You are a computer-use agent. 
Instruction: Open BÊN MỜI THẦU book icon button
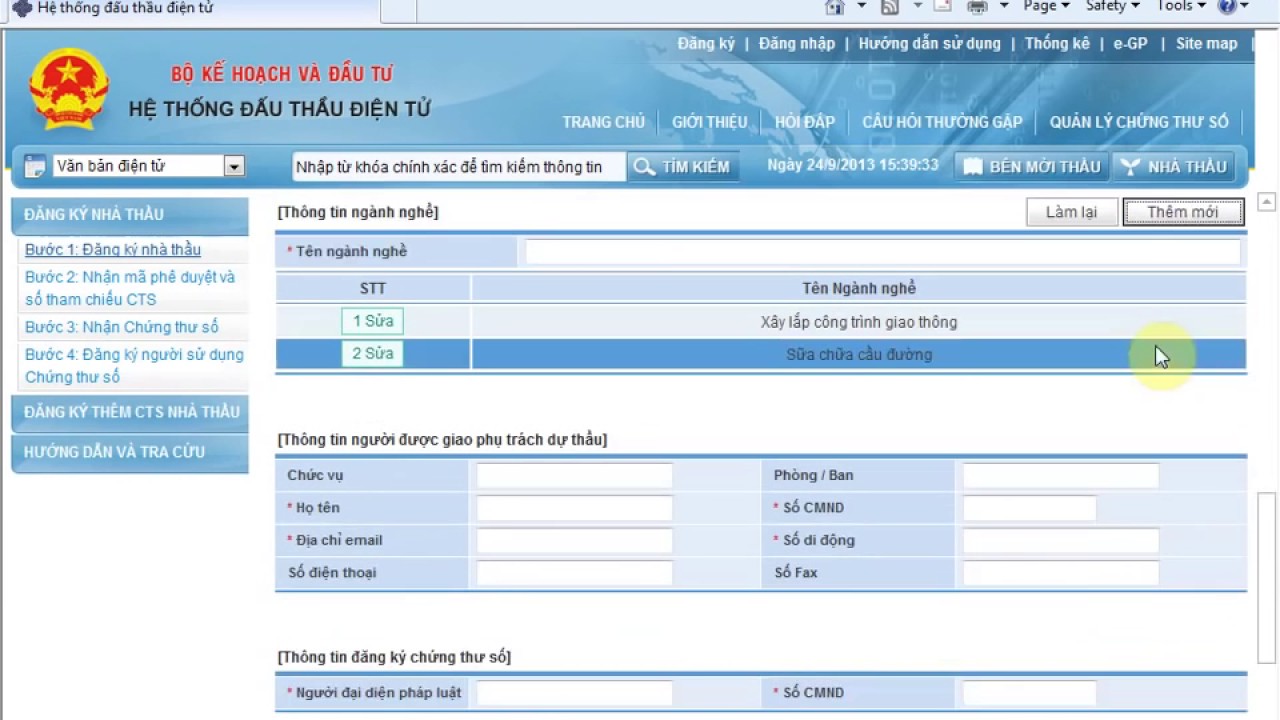pos(1031,167)
